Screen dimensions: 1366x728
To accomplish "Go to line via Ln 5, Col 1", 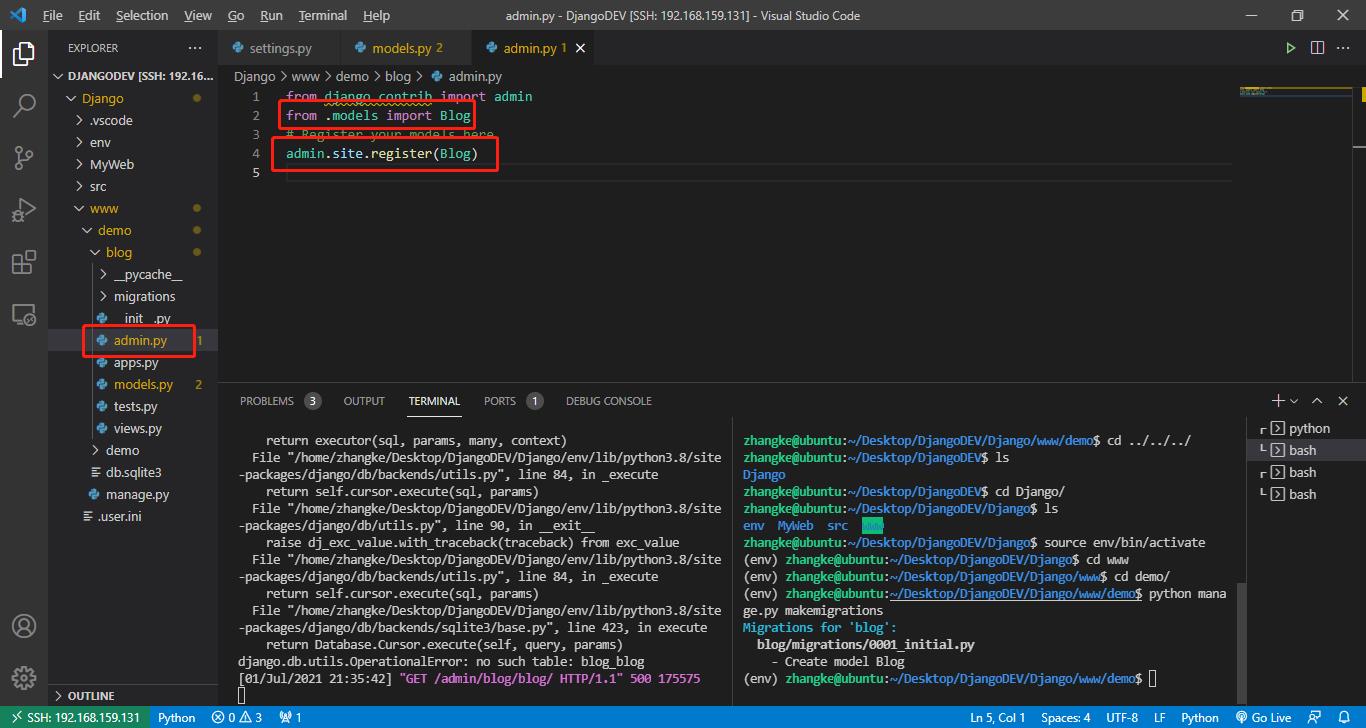I will [998, 717].
